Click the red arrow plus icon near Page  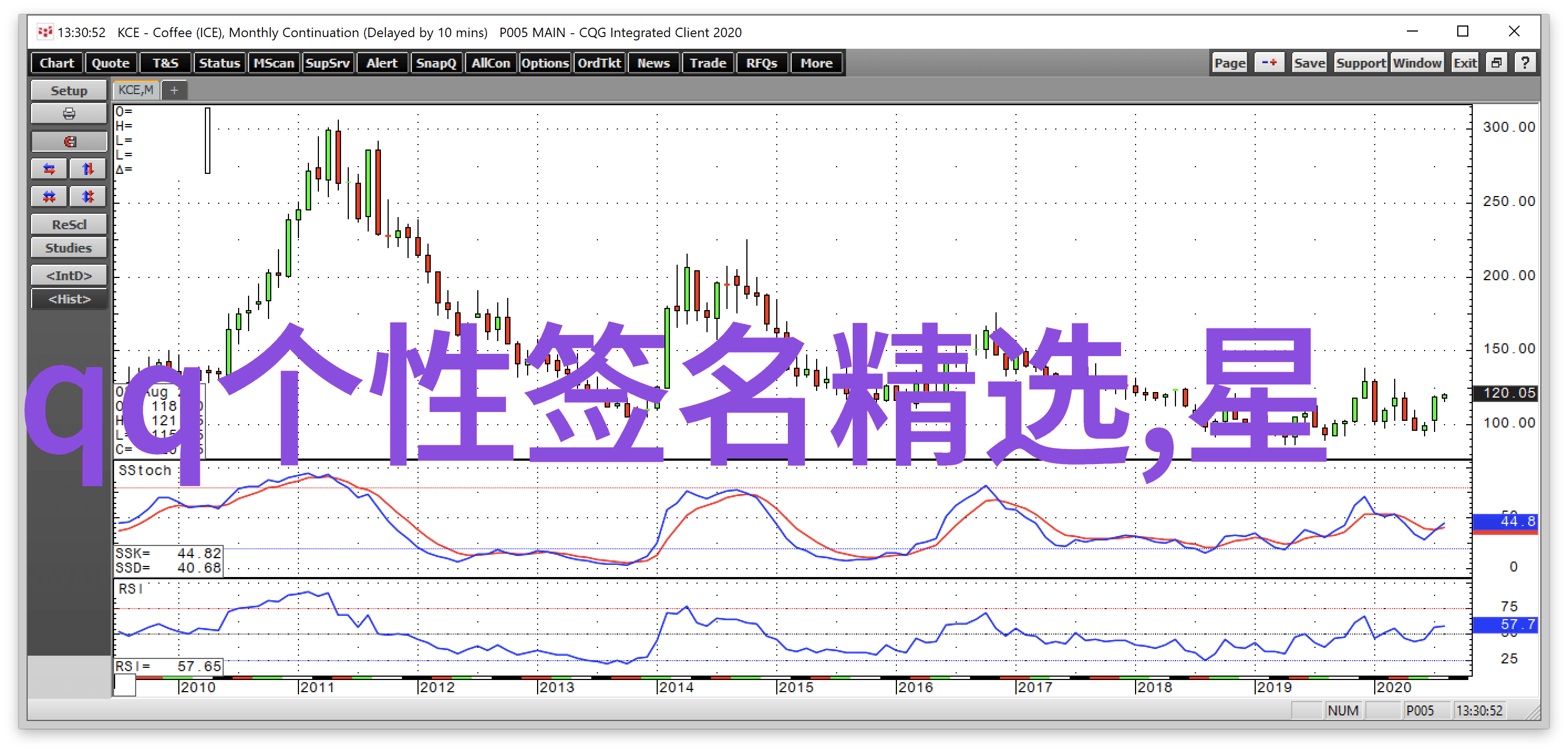[x=1269, y=63]
